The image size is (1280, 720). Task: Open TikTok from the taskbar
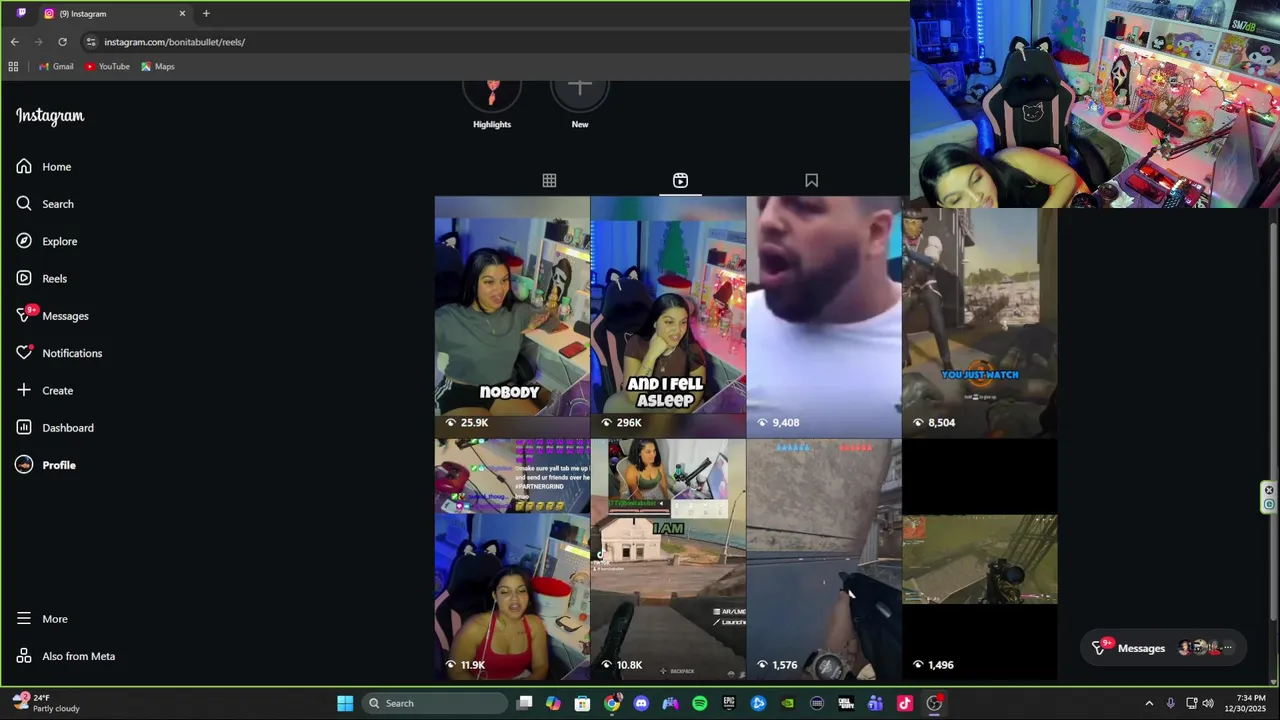pos(905,703)
